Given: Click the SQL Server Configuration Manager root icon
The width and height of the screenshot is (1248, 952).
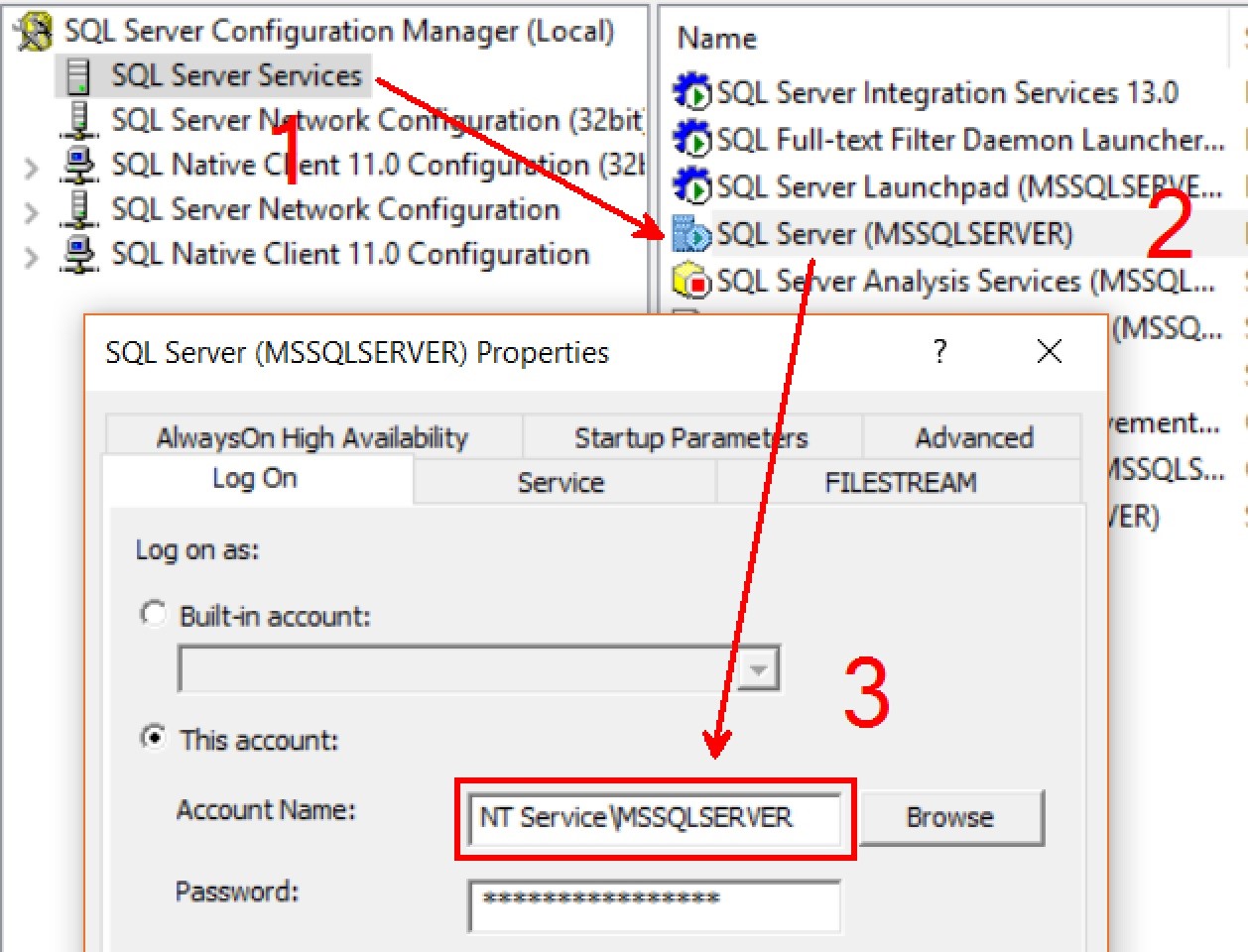Looking at the screenshot, I should pos(34,31).
